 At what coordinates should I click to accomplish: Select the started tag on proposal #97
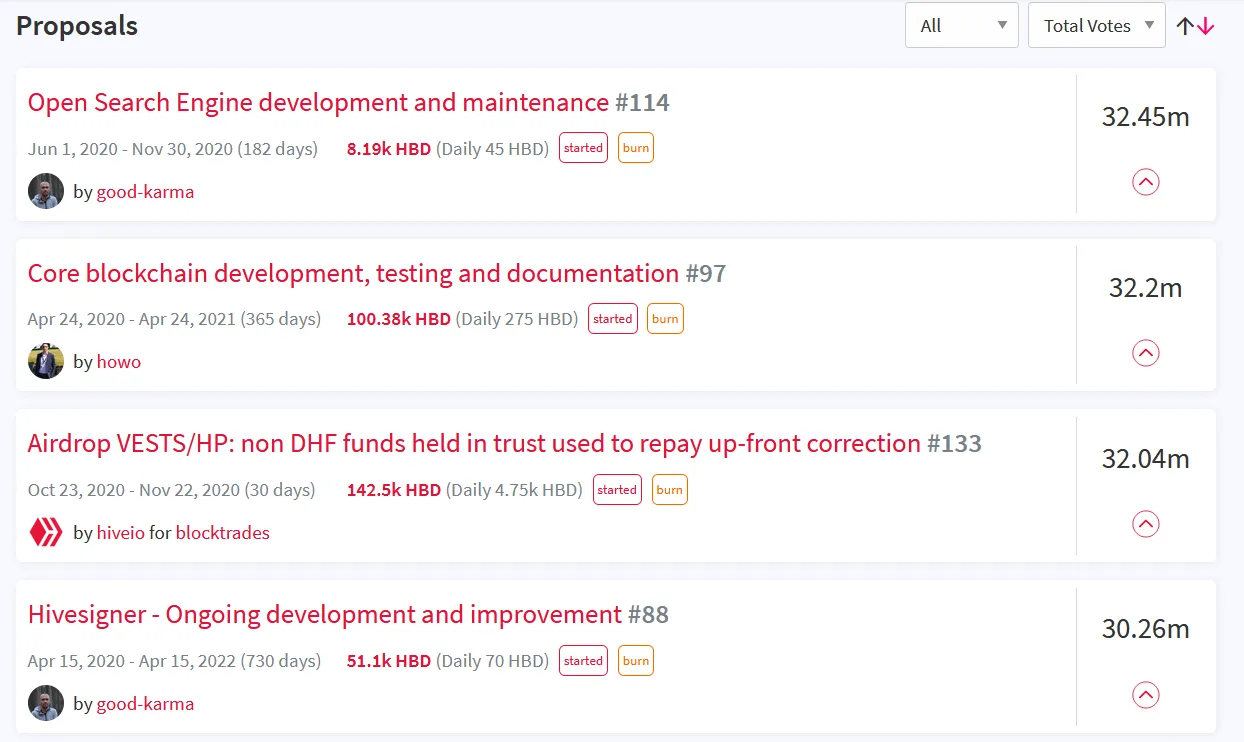tap(613, 319)
